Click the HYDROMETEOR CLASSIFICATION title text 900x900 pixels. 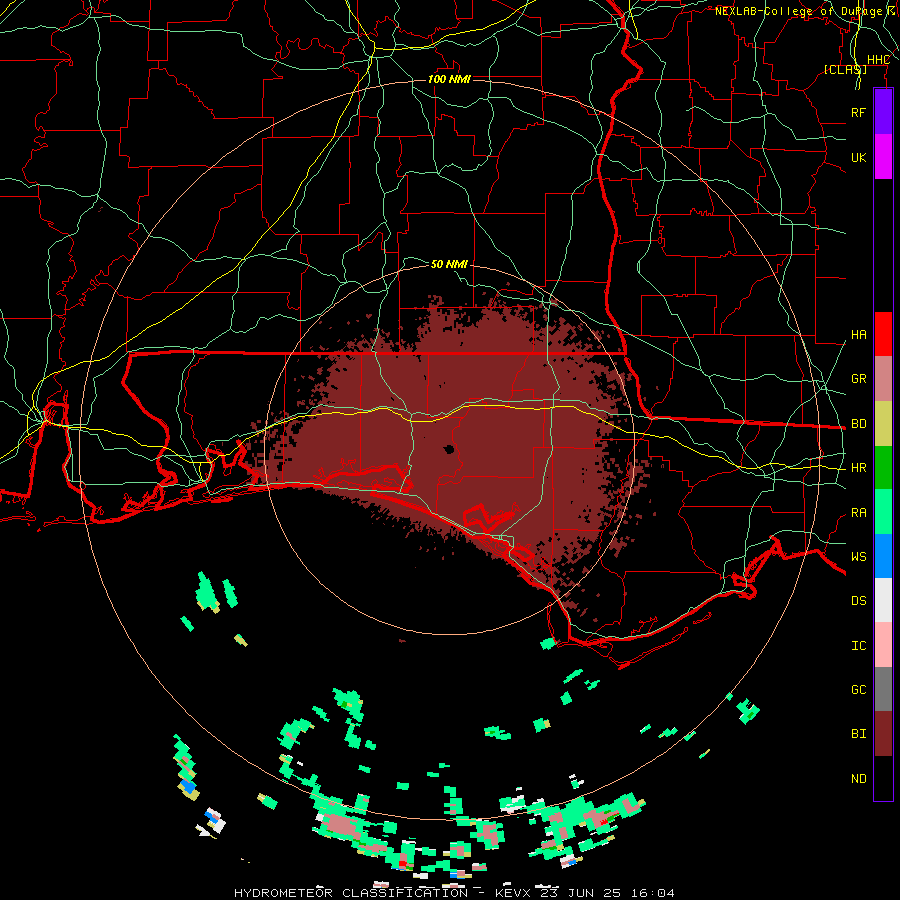point(351,893)
